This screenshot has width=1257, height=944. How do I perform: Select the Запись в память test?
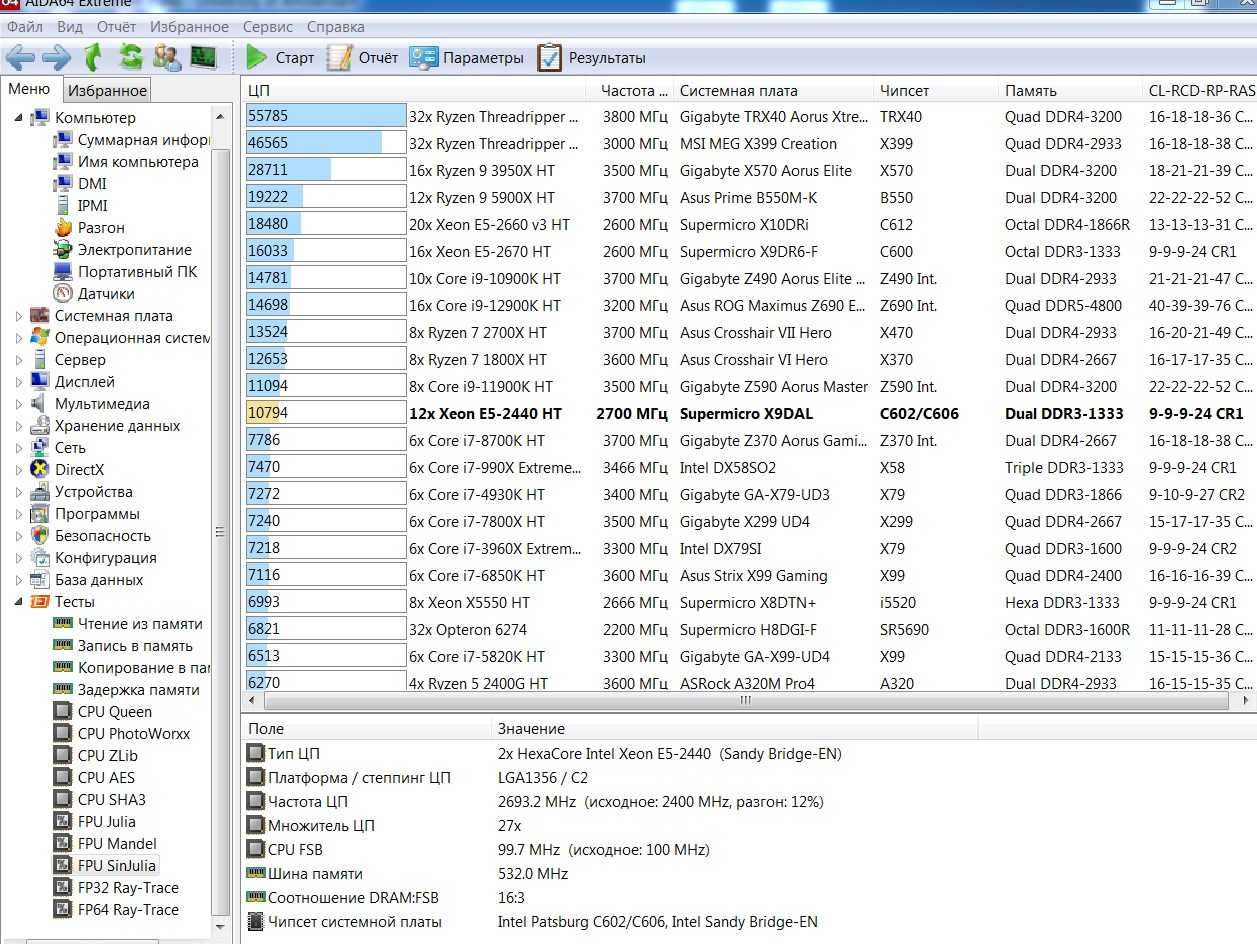point(135,646)
